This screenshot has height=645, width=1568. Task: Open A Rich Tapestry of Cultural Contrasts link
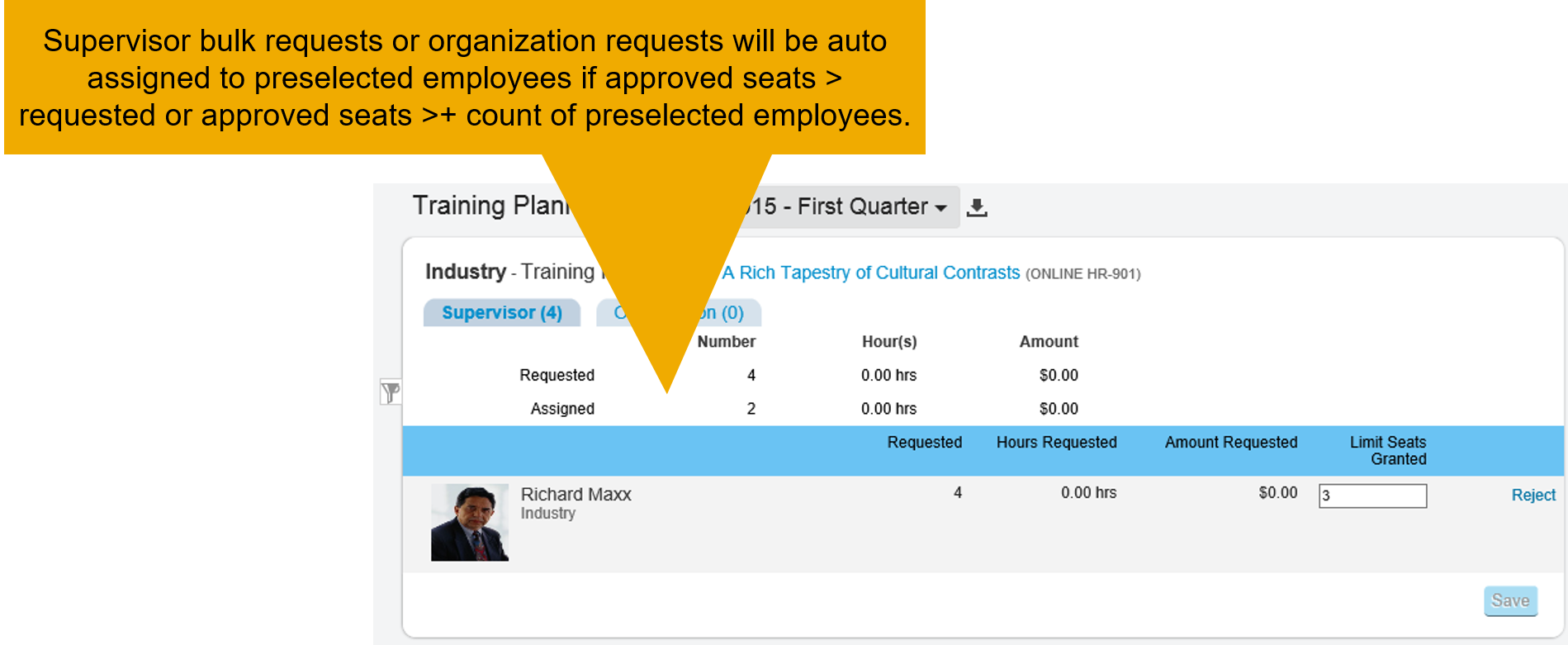coord(871,273)
